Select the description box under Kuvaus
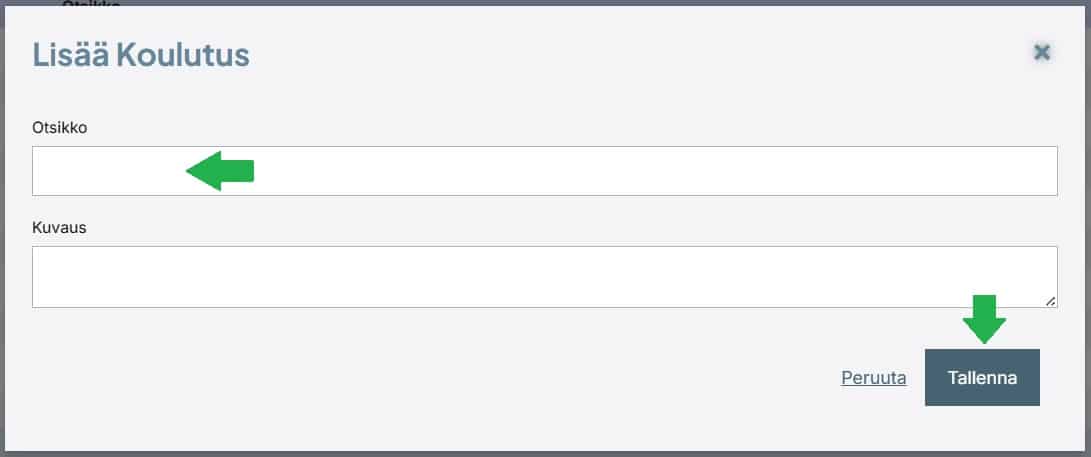The height and width of the screenshot is (457, 1091). 544,276
